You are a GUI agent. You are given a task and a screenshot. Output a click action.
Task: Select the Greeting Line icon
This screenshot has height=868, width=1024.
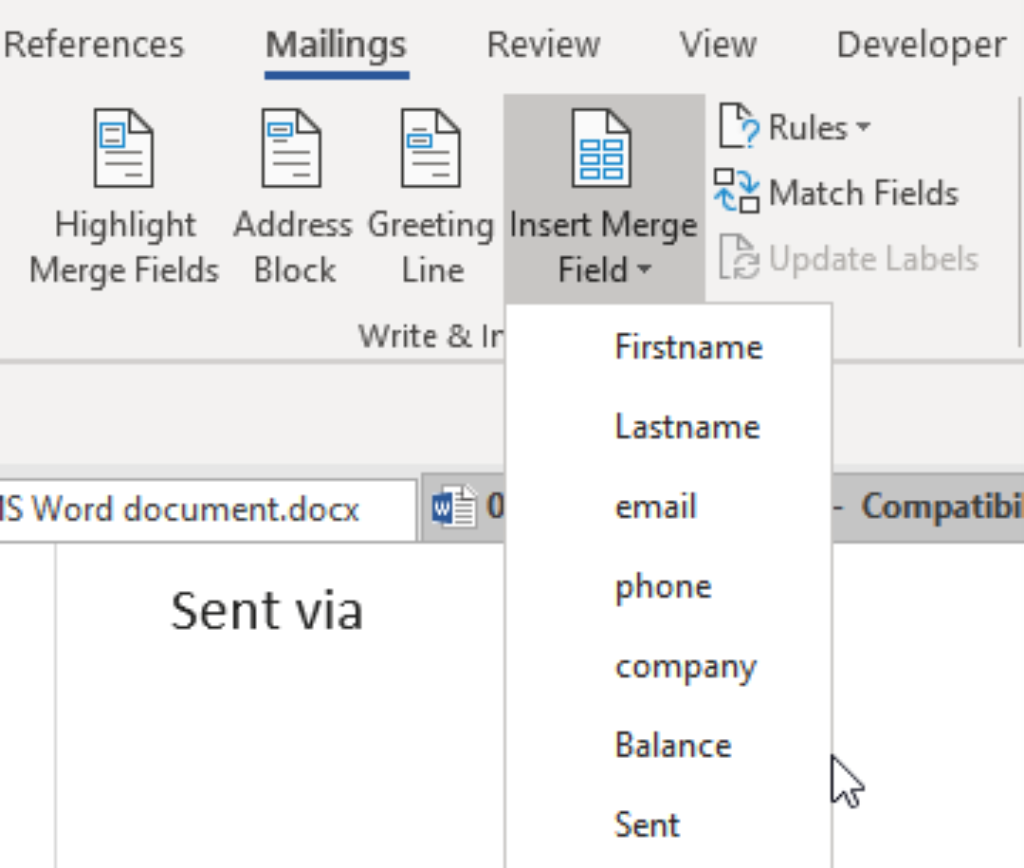click(x=428, y=150)
